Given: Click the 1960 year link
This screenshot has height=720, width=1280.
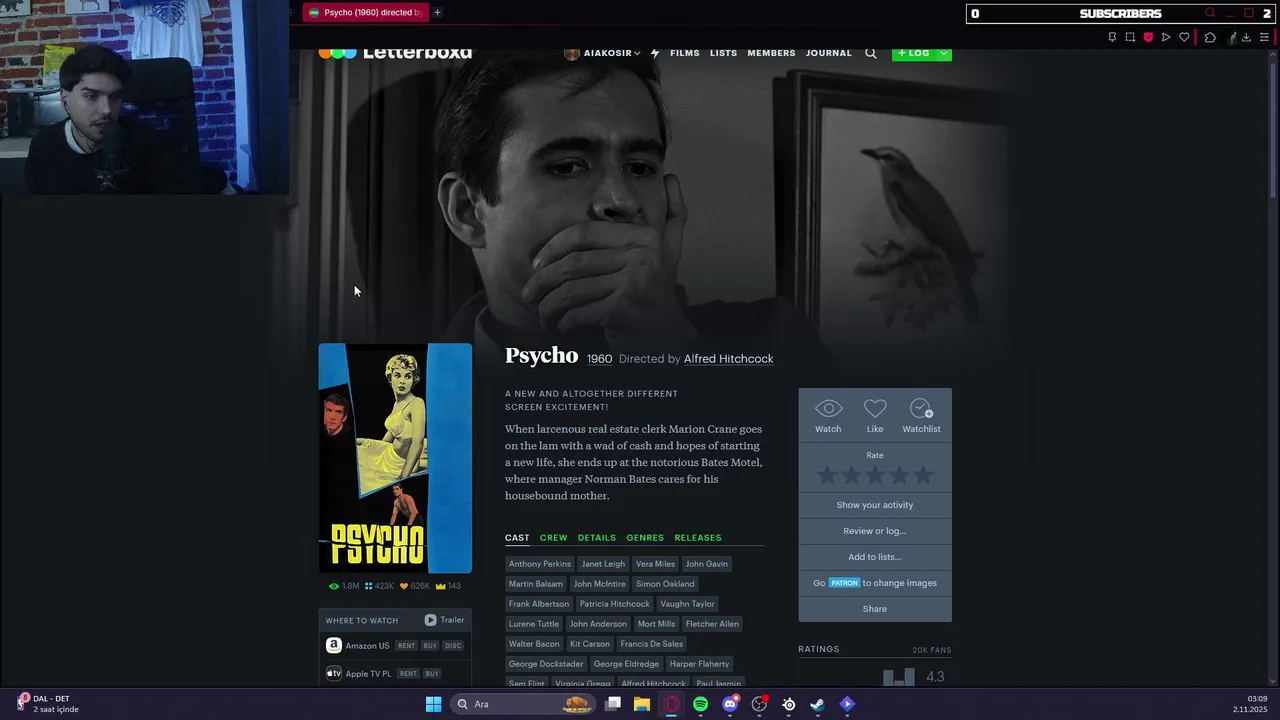Looking at the screenshot, I should (599, 359).
